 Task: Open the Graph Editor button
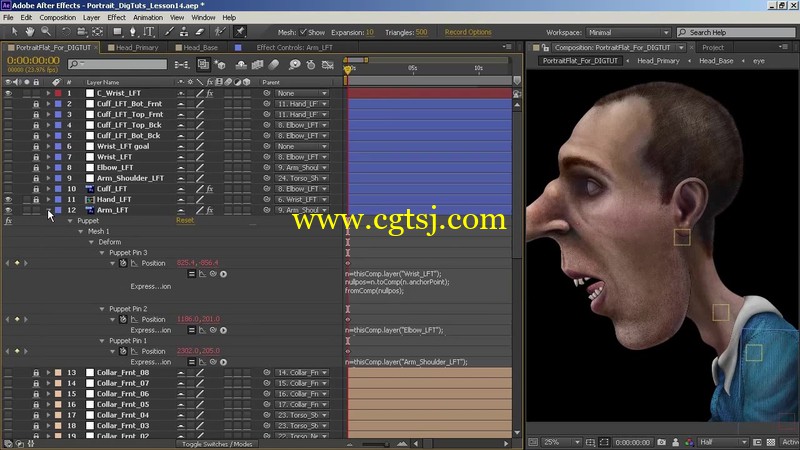coord(328,65)
